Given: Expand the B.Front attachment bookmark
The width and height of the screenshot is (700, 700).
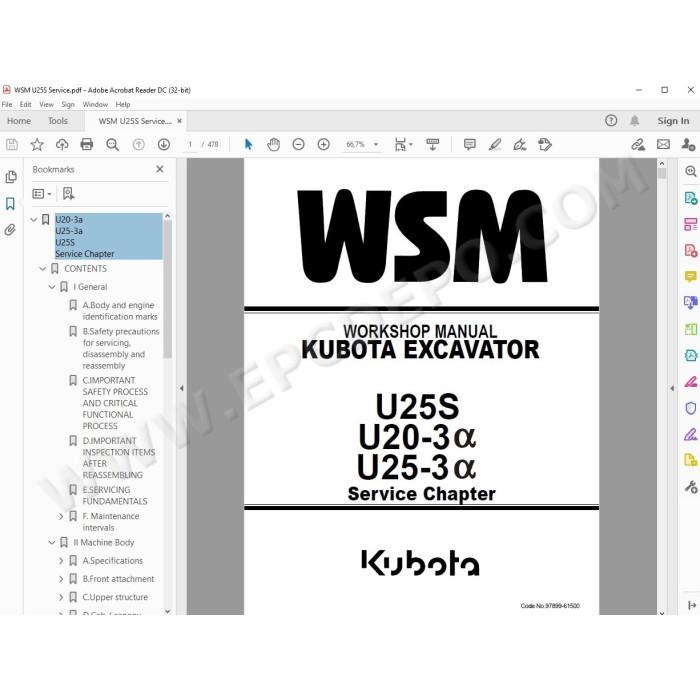Looking at the screenshot, I should [61, 579].
